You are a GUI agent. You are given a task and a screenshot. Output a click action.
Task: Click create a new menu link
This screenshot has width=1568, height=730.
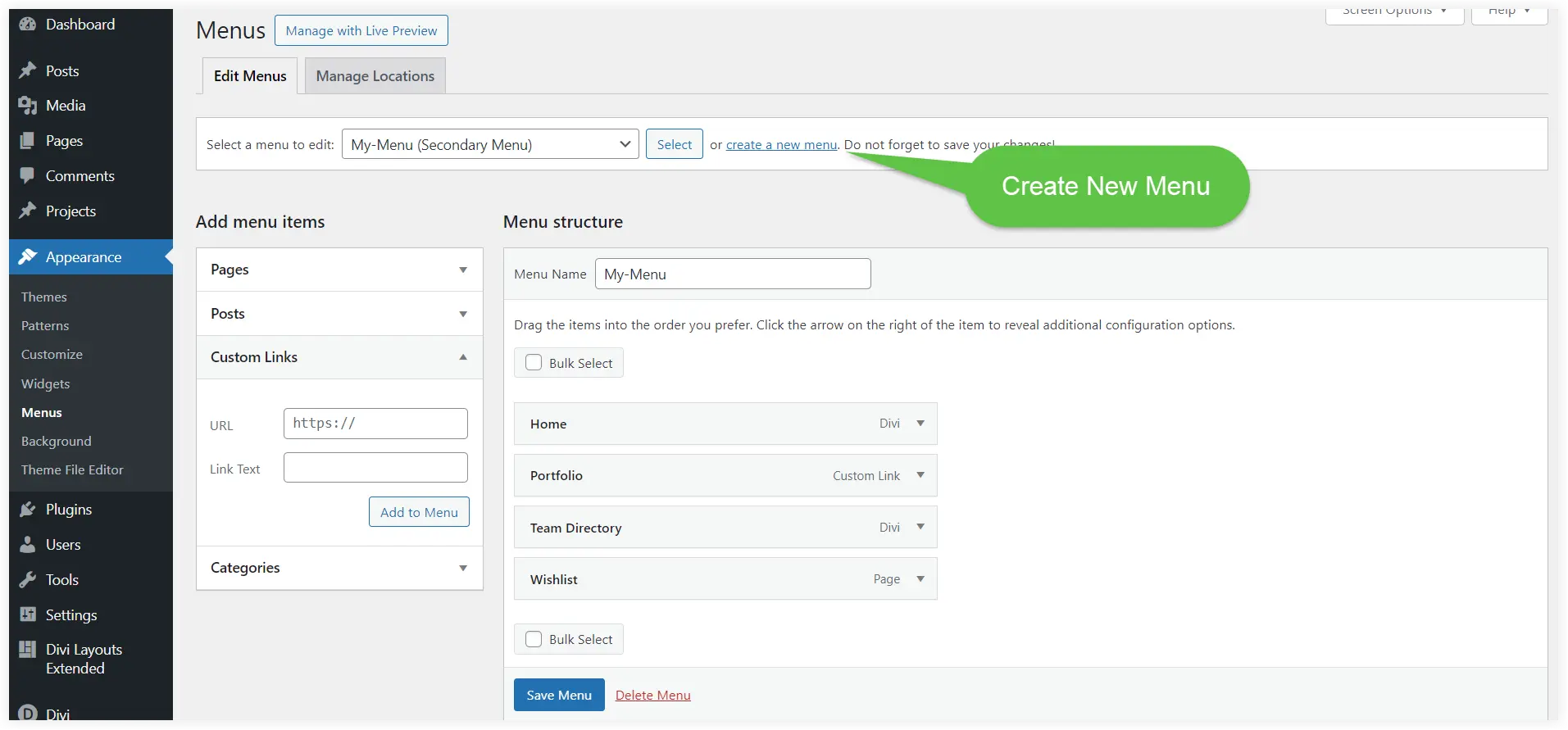[x=782, y=145]
